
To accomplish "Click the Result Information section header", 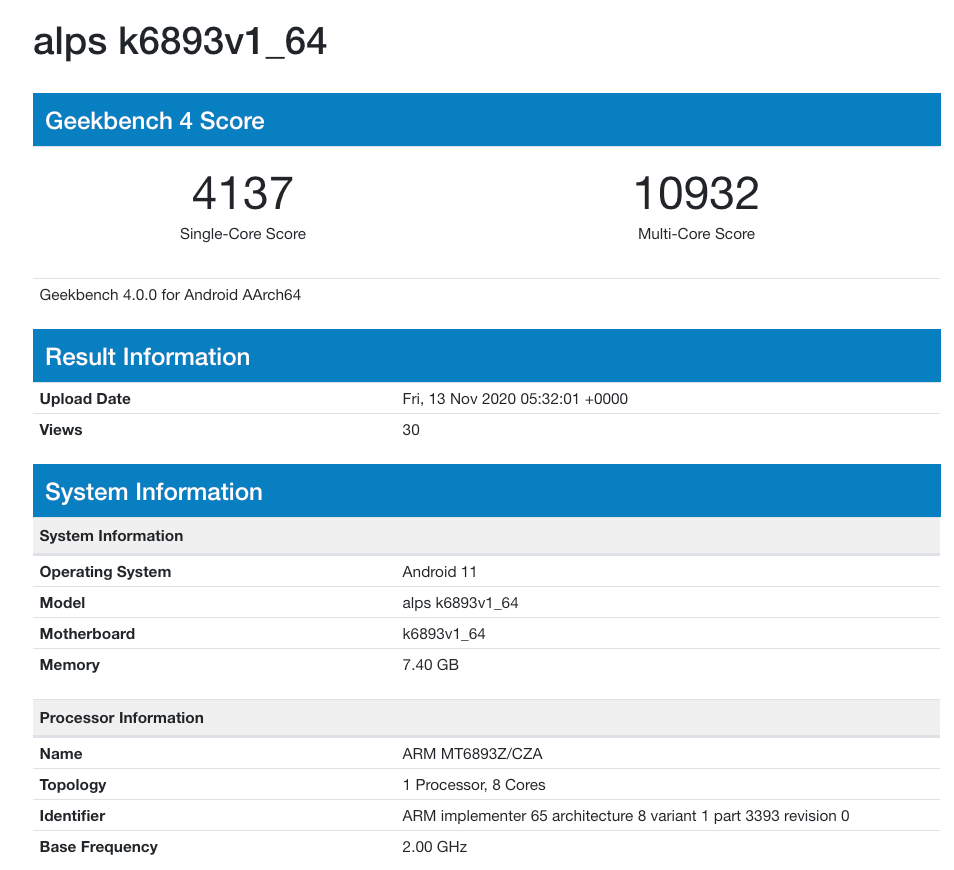I will coord(487,356).
